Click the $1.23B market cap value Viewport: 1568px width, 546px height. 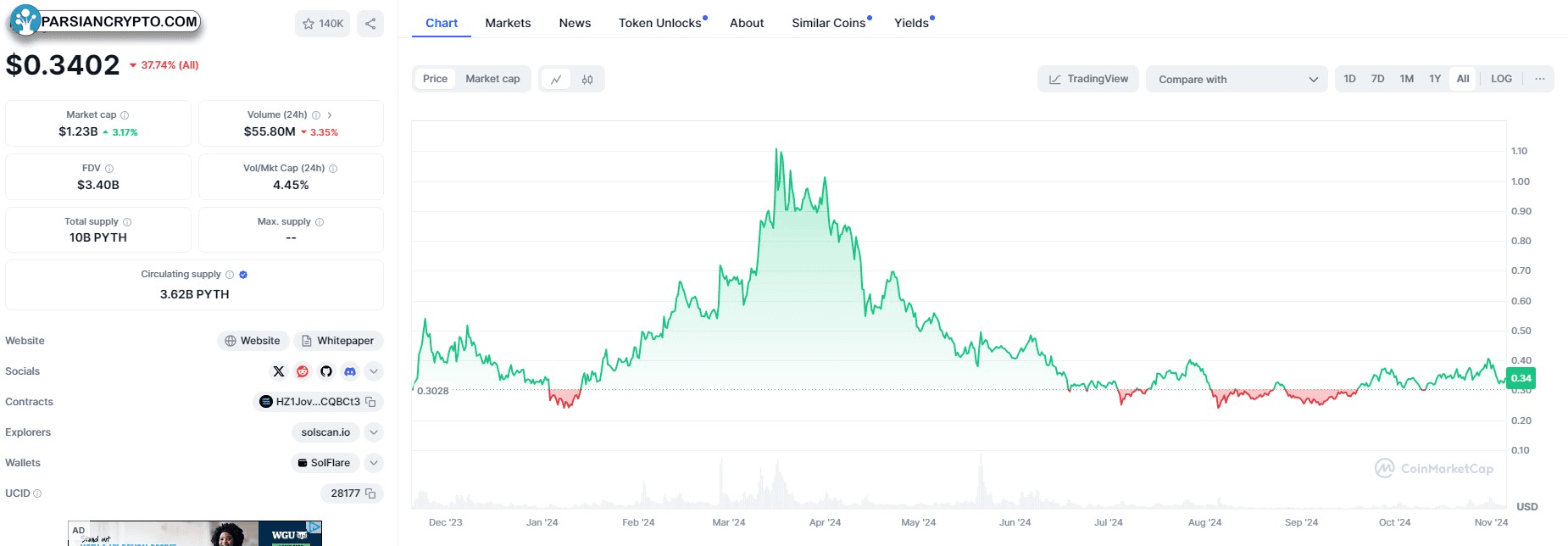coord(78,131)
